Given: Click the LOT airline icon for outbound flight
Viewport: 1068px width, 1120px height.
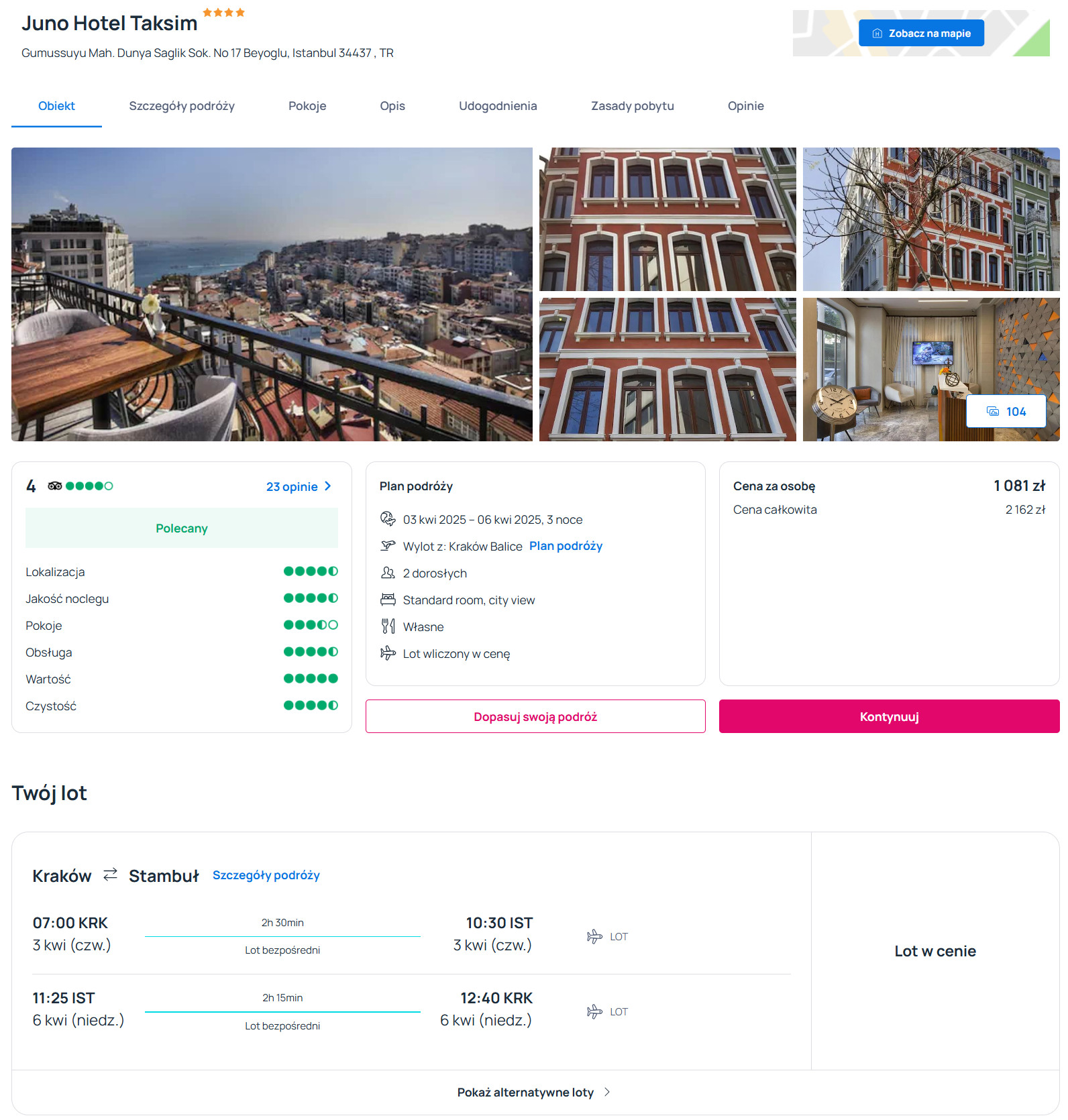Looking at the screenshot, I should point(594,937).
